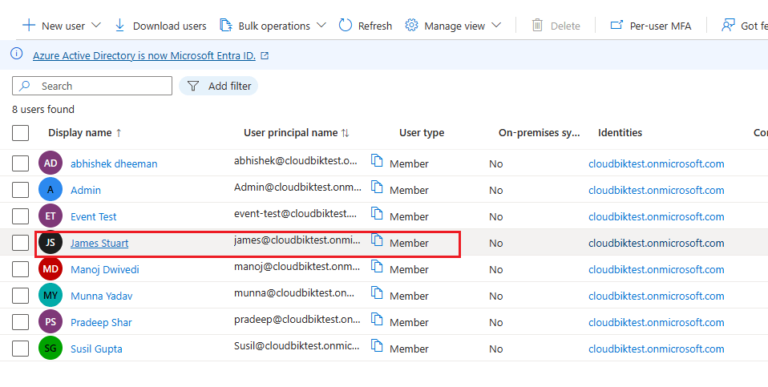Sort by the User principal name column

pyautogui.click(x=296, y=133)
